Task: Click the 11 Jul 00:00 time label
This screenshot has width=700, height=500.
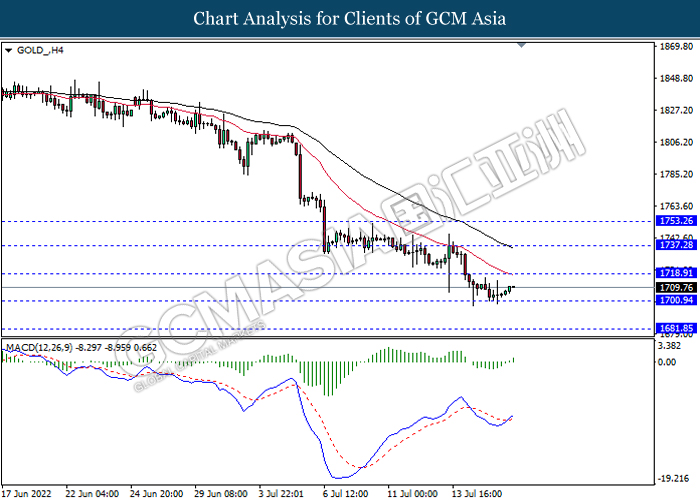Action: point(412,494)
